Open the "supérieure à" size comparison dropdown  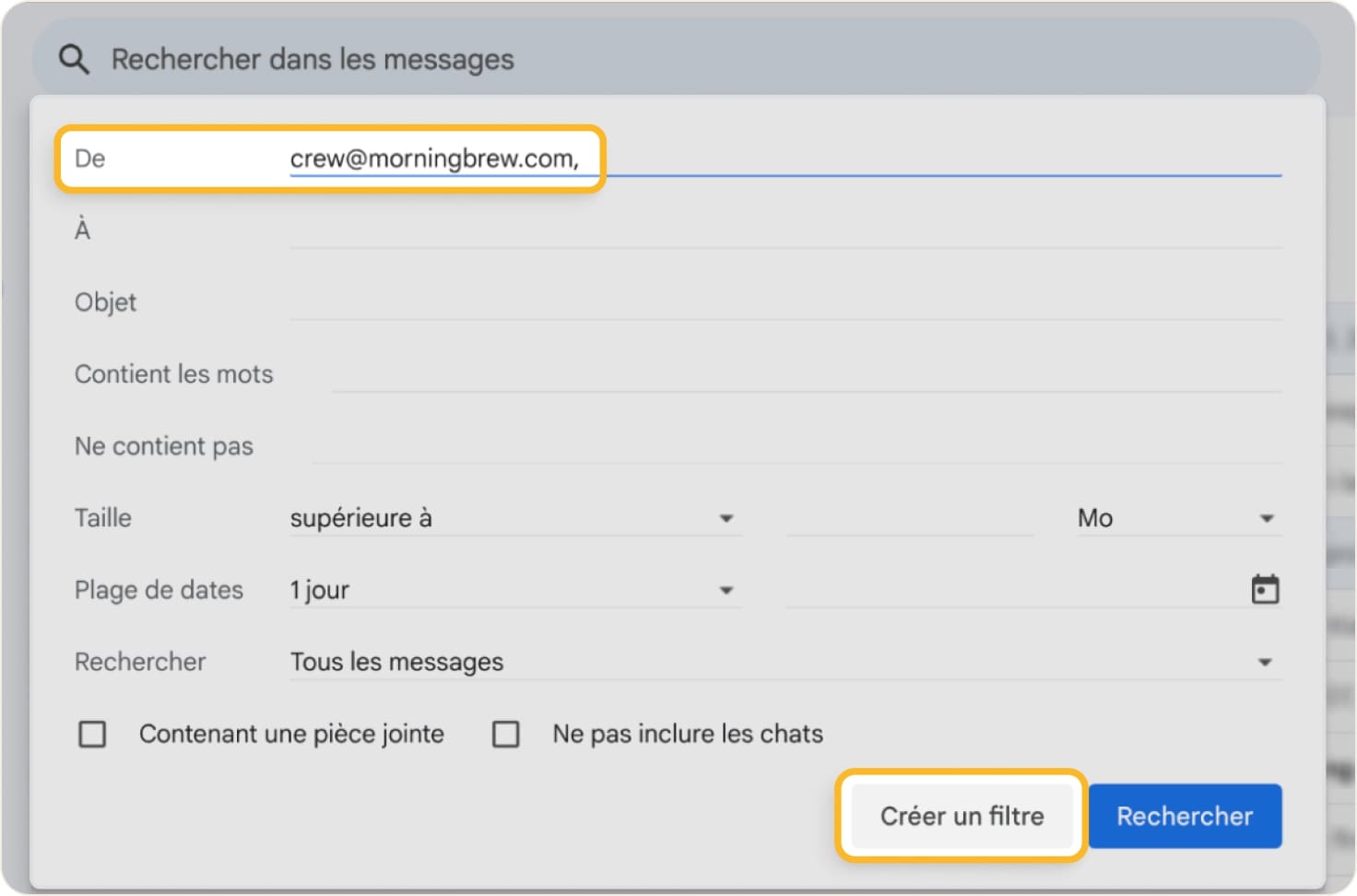coord(512,518)
